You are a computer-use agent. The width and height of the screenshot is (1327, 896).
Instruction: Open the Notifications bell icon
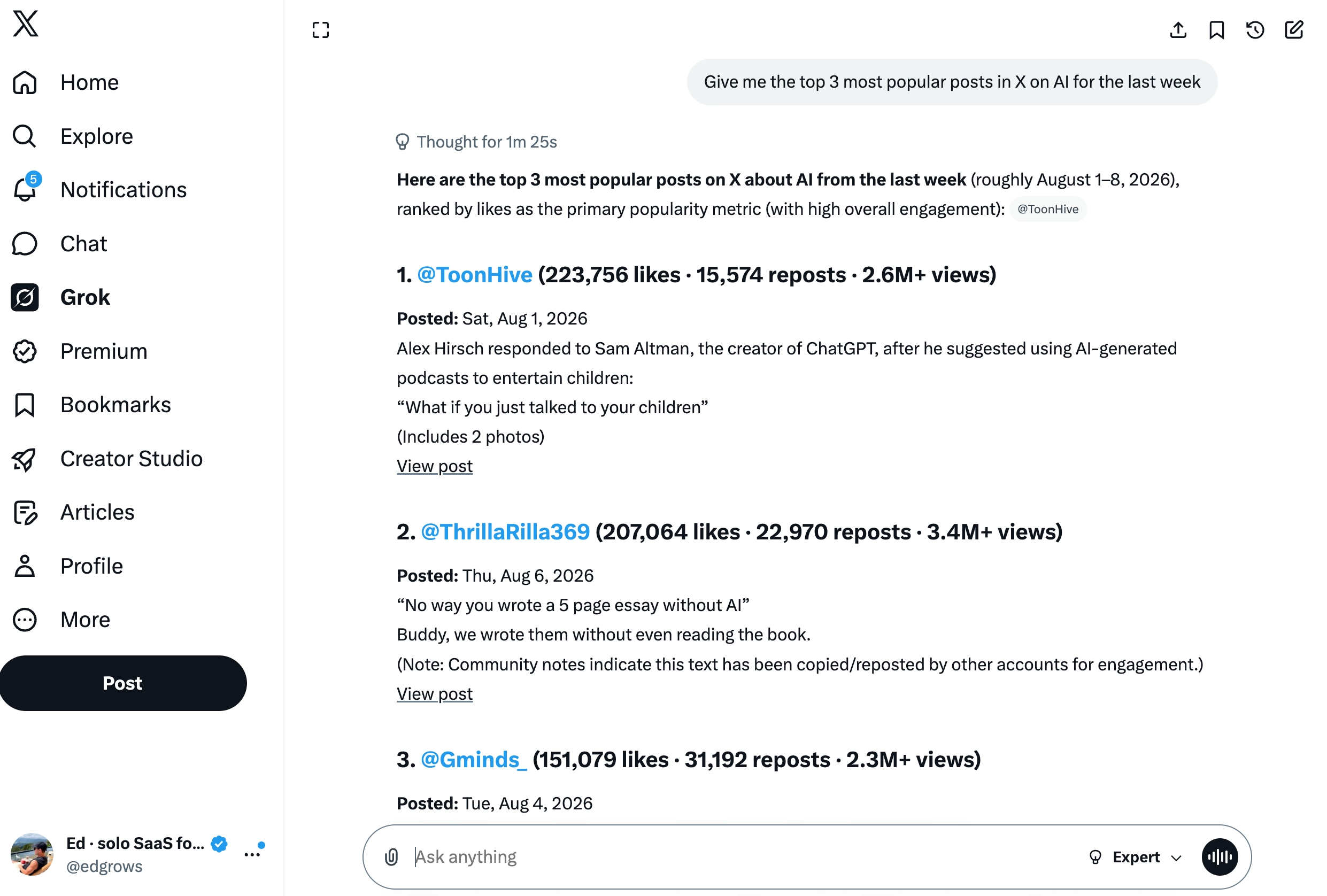[x=25, y=190]
